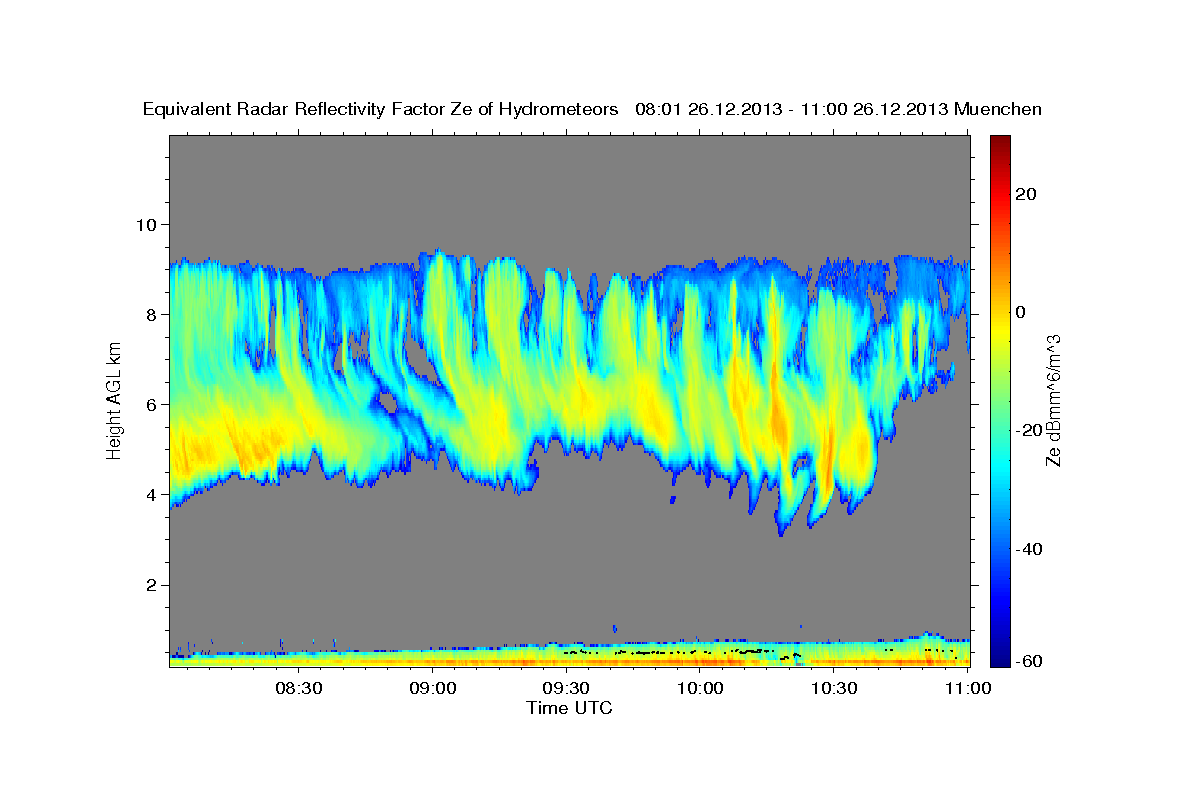Click the 08:30 time tick label

298,688
